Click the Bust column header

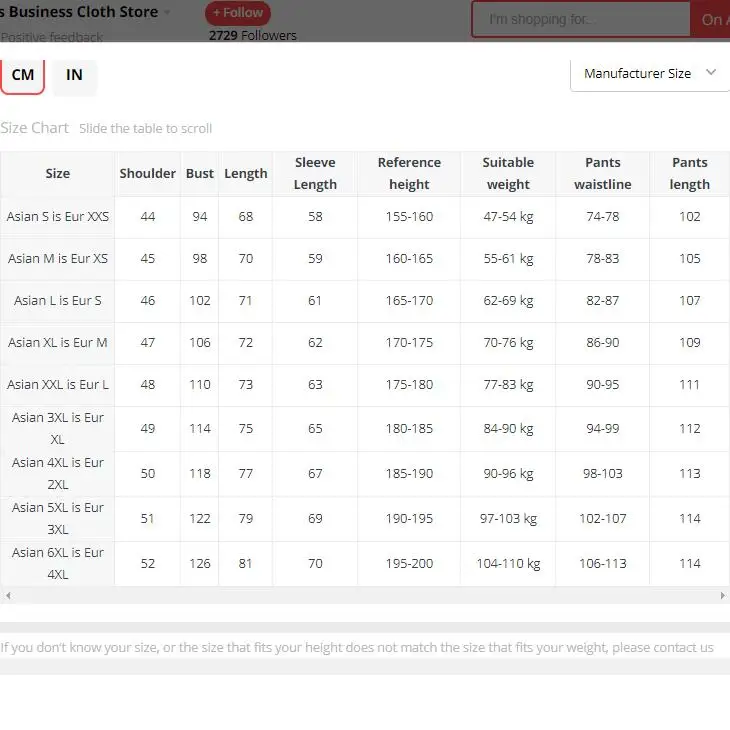point(200,174)
